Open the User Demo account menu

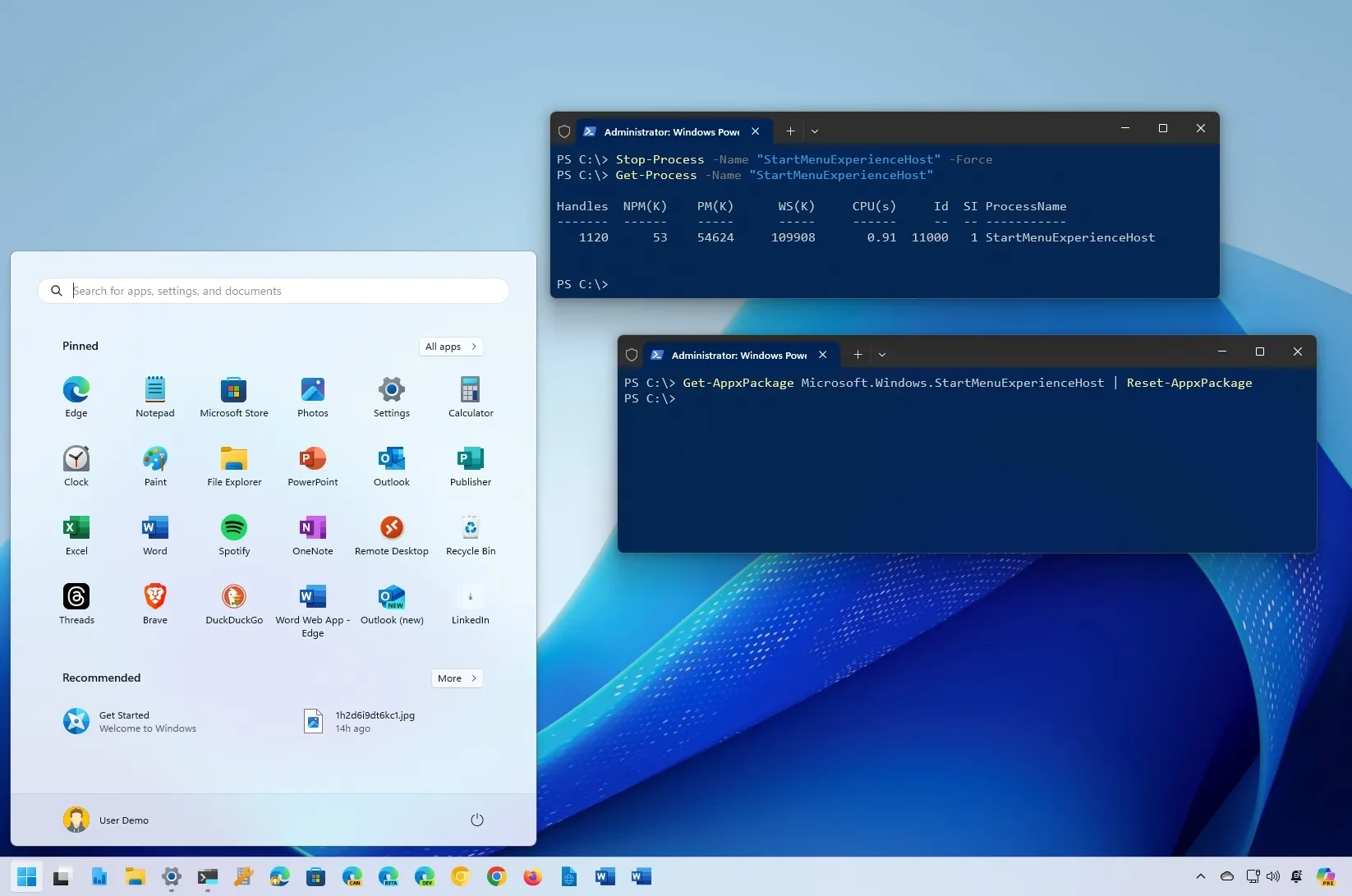coord(106,820)
